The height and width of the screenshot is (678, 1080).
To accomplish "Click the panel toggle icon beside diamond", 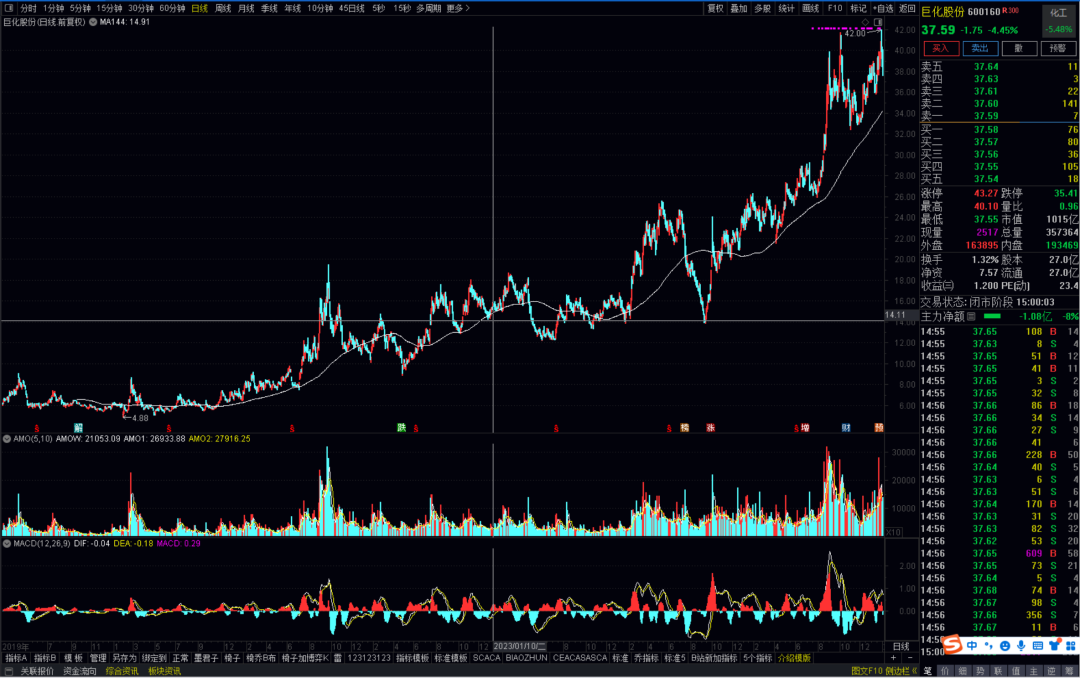I will [x=877, y=21].
